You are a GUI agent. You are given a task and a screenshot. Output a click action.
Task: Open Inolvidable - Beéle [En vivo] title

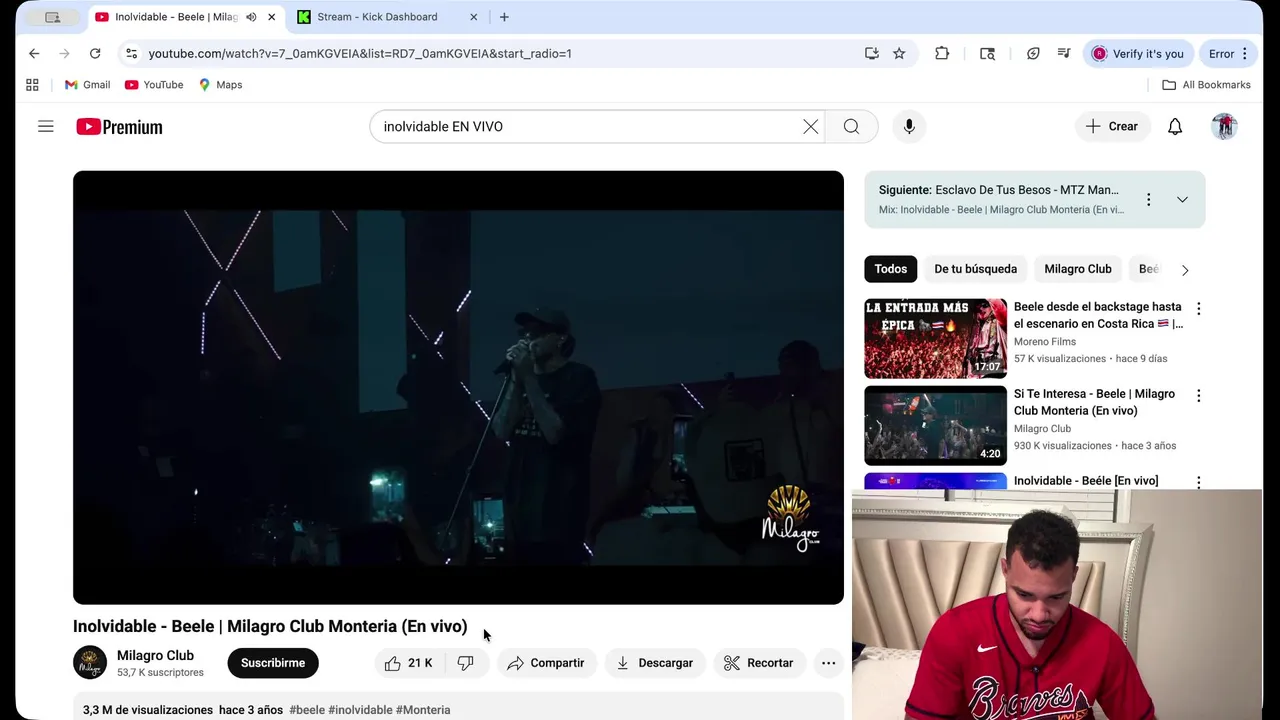pos(1086,481)
